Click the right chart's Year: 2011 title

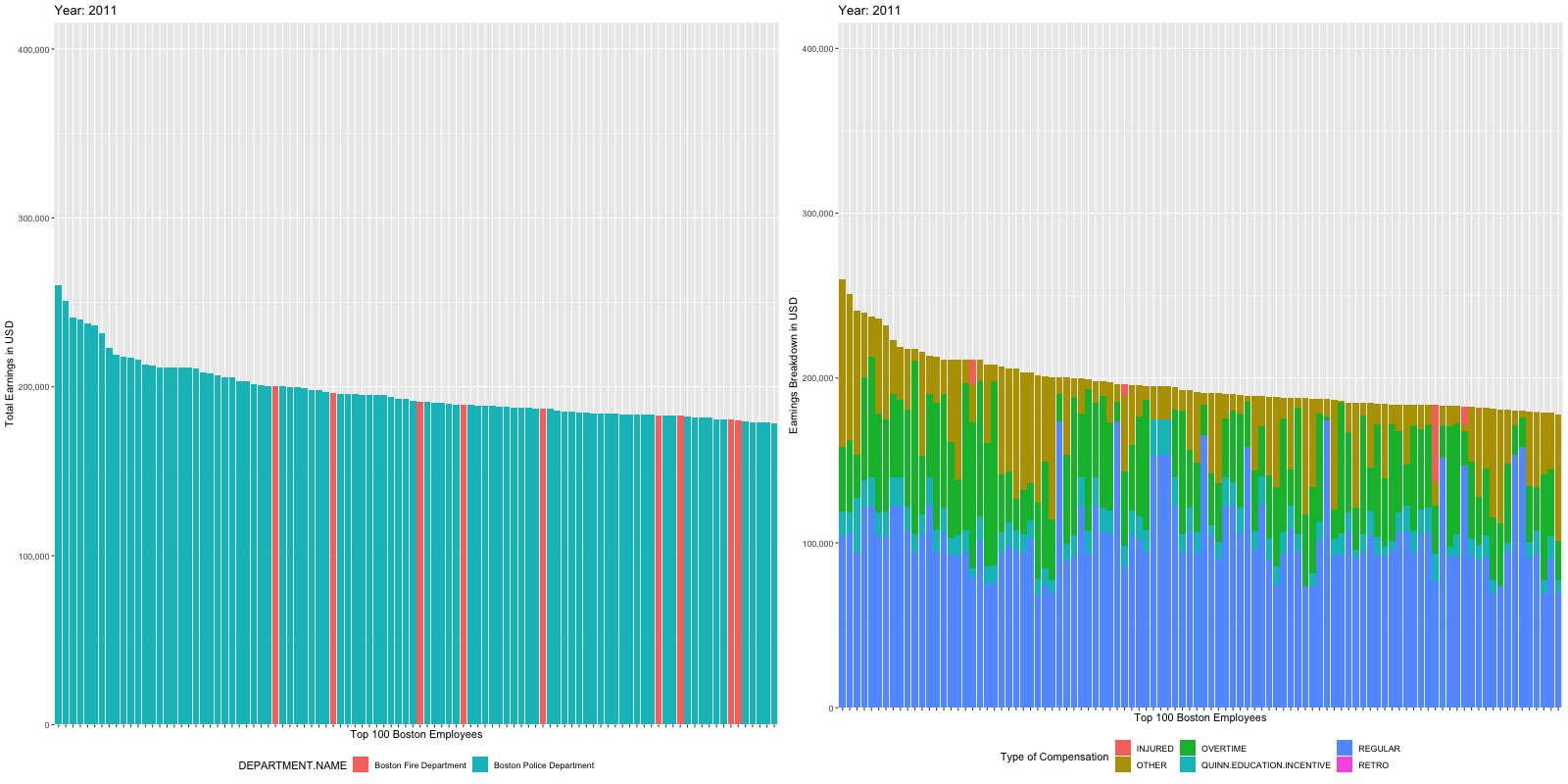(x=869, y=11)
